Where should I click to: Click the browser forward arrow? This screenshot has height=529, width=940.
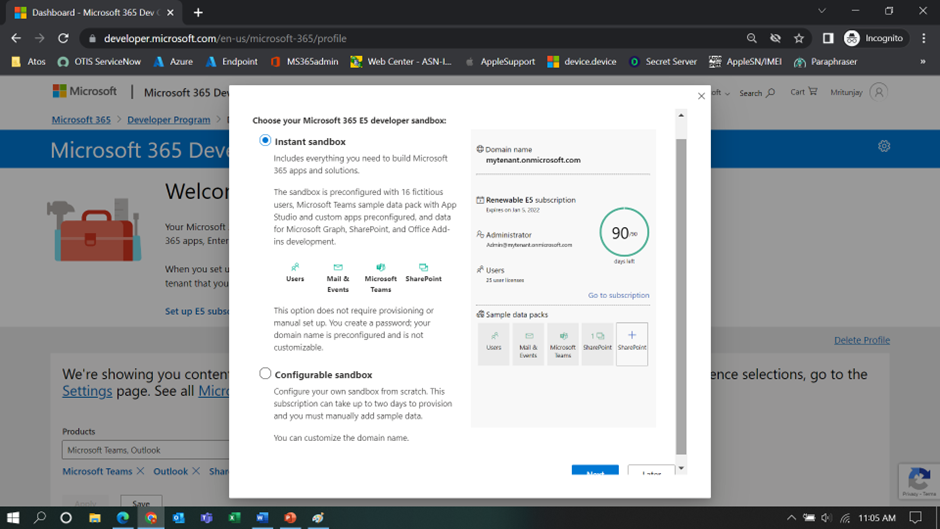pos(40,38)
